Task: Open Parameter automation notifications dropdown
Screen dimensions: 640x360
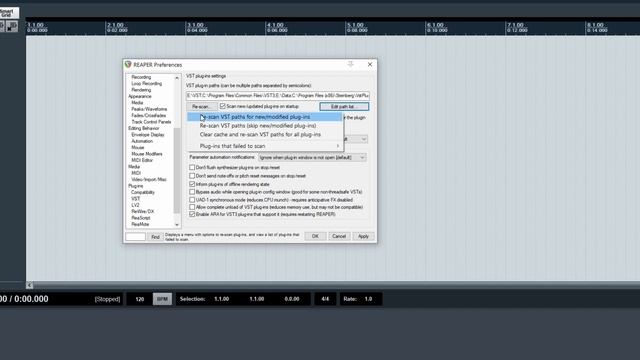Action: coord(312,158)
